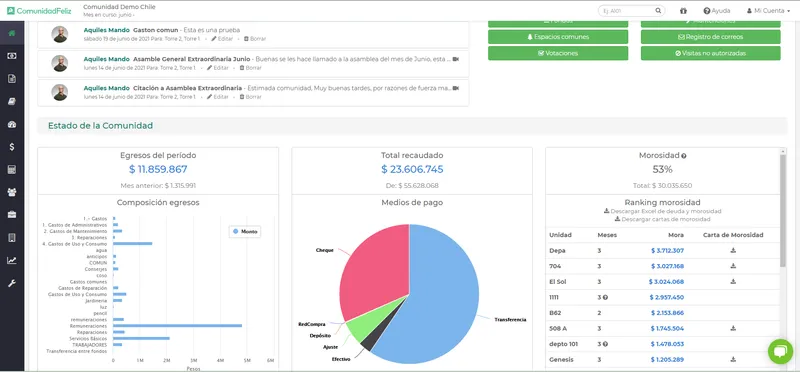The width and height of the screenshot is (800, 372).
Task: Click mora amount $ 1.478.053
Action: tap(667, 344)
